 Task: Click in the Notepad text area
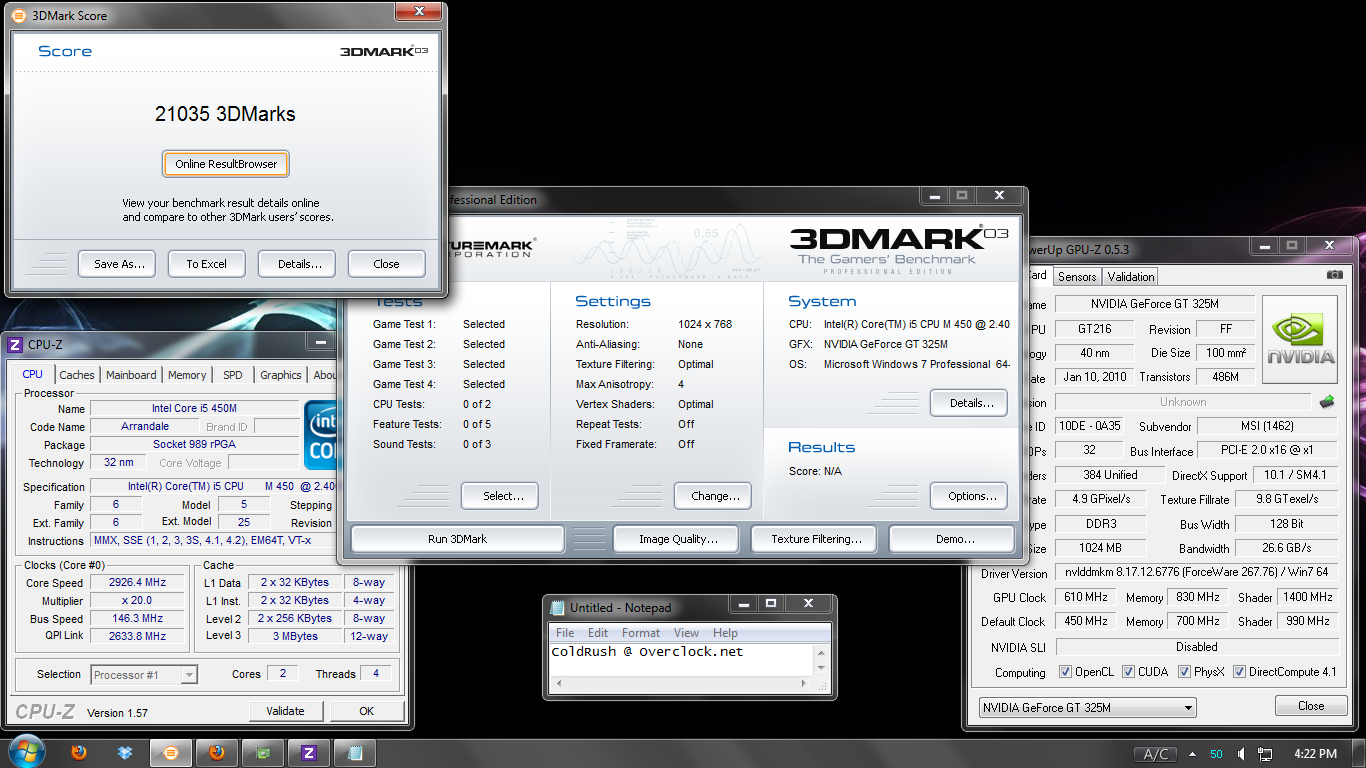coord(683,659)
